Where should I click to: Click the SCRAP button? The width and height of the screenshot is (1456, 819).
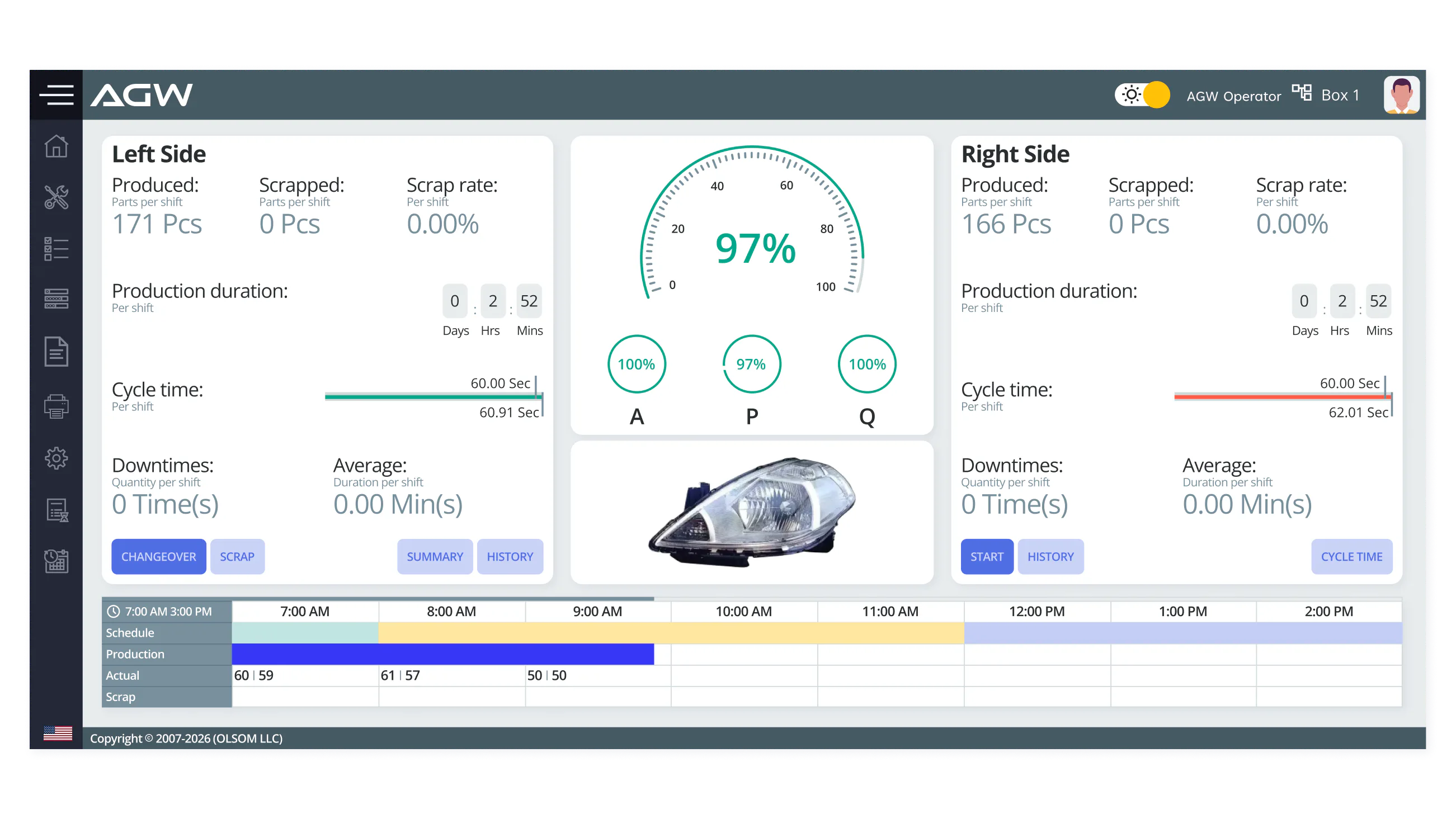point(237,557)
